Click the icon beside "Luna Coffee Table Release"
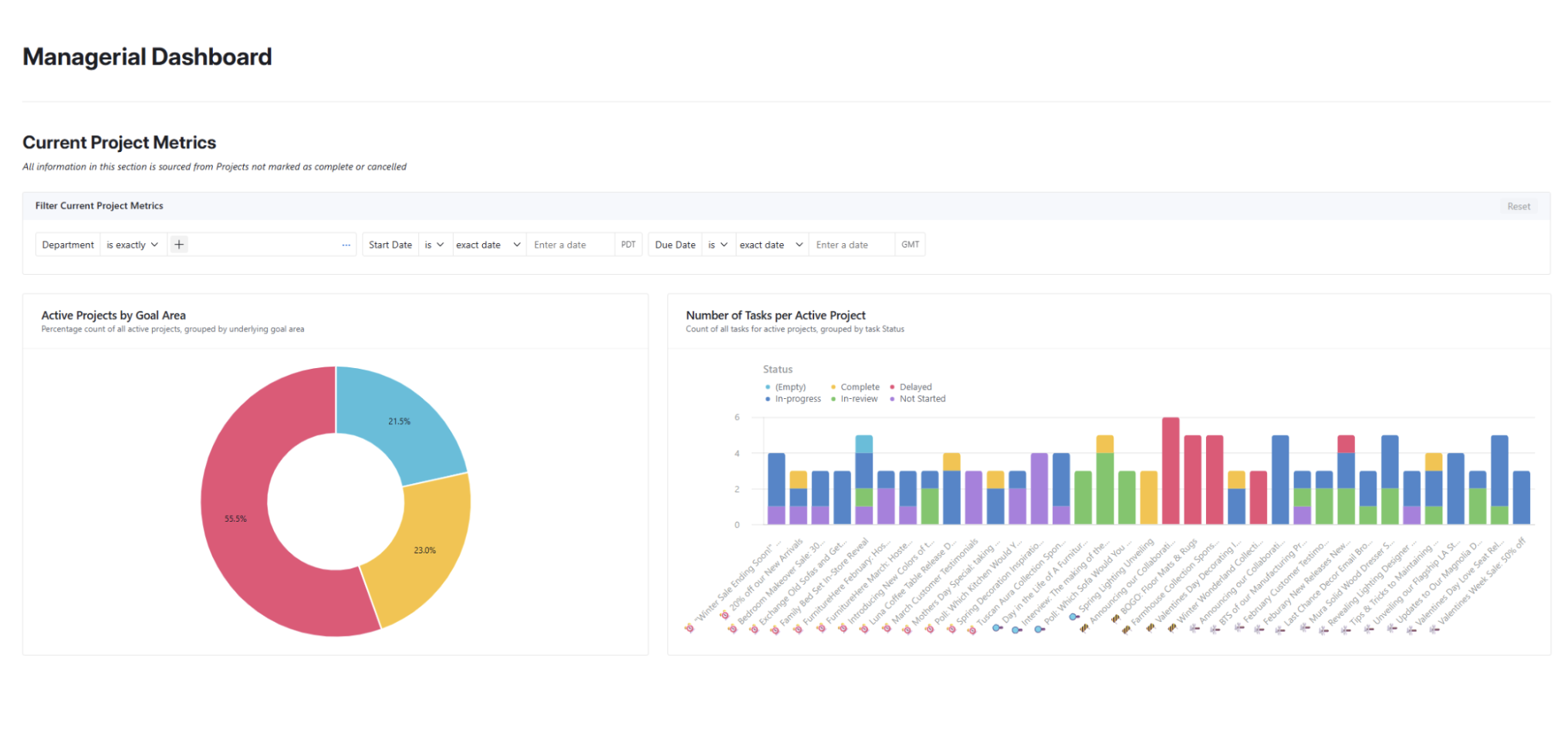 click(x=886, y=629)
